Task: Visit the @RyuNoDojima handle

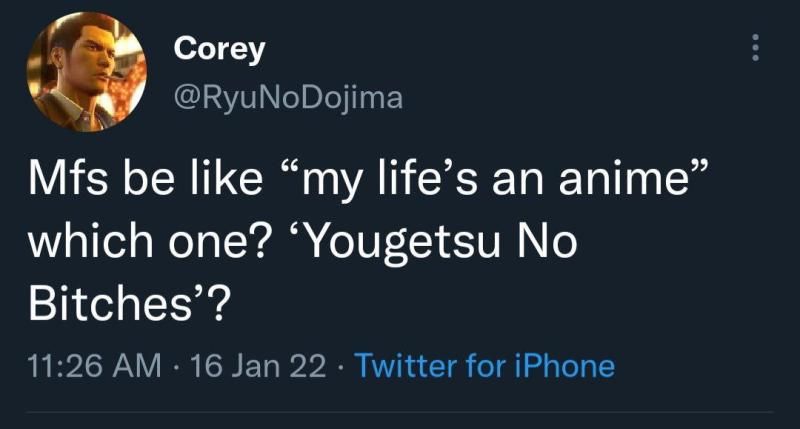Action: tap(288, 99)
